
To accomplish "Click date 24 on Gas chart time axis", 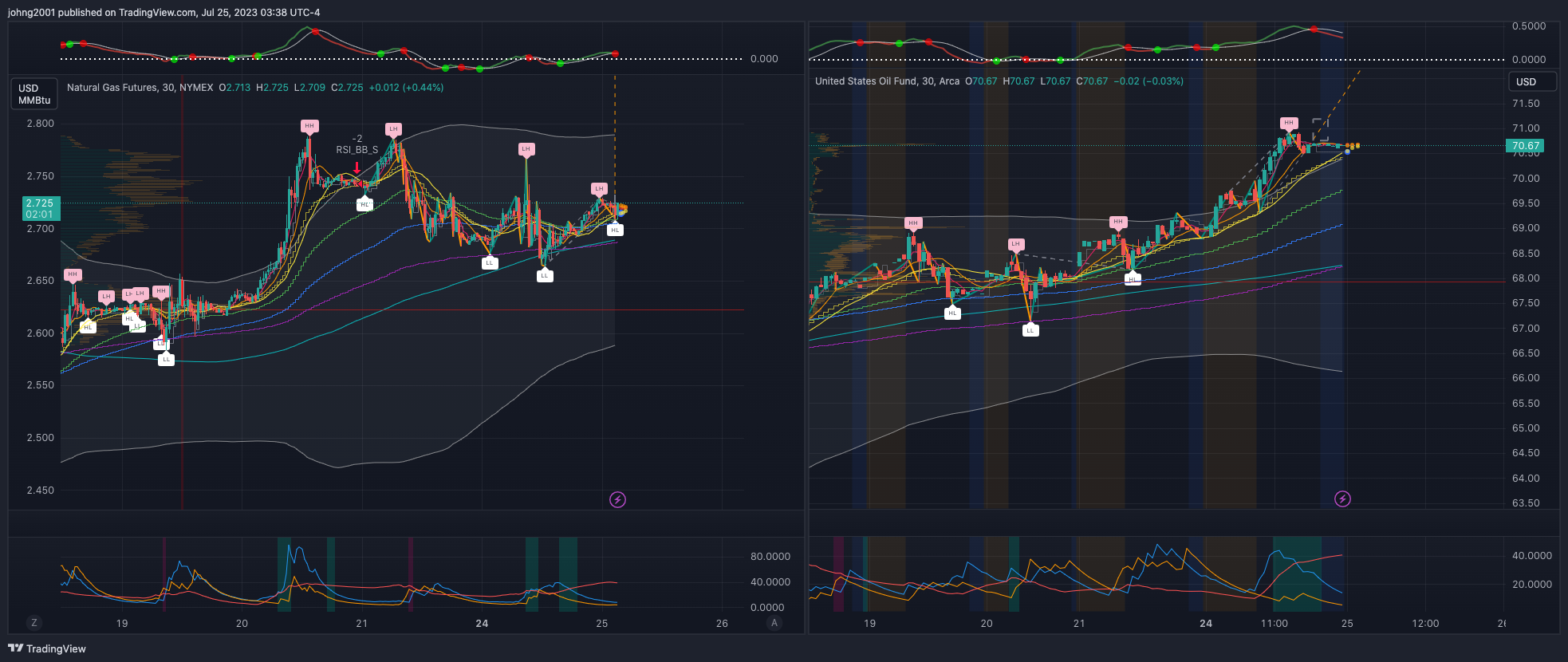I will coord(482,624).
